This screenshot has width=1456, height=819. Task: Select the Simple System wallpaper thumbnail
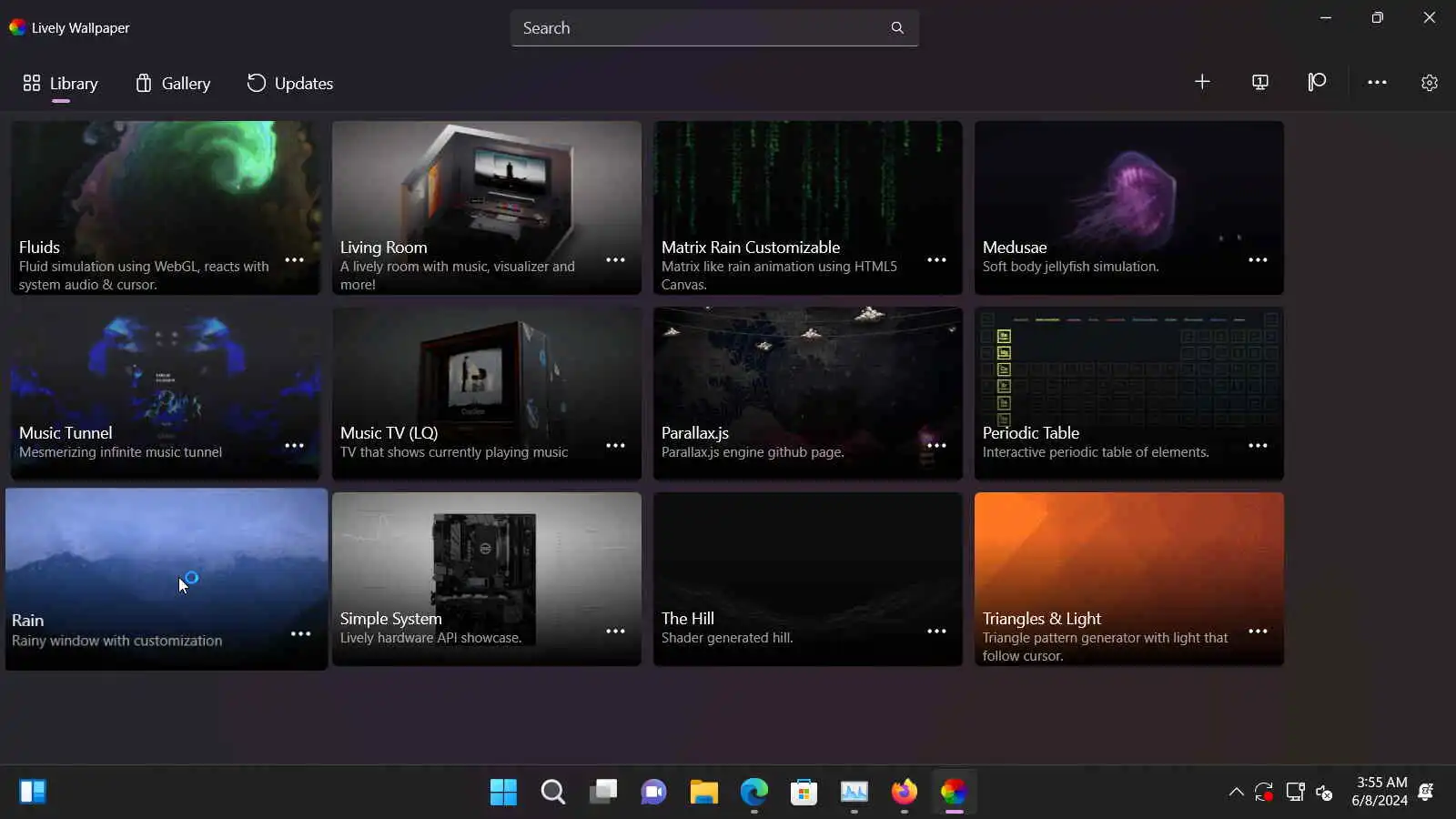[487, 579]
